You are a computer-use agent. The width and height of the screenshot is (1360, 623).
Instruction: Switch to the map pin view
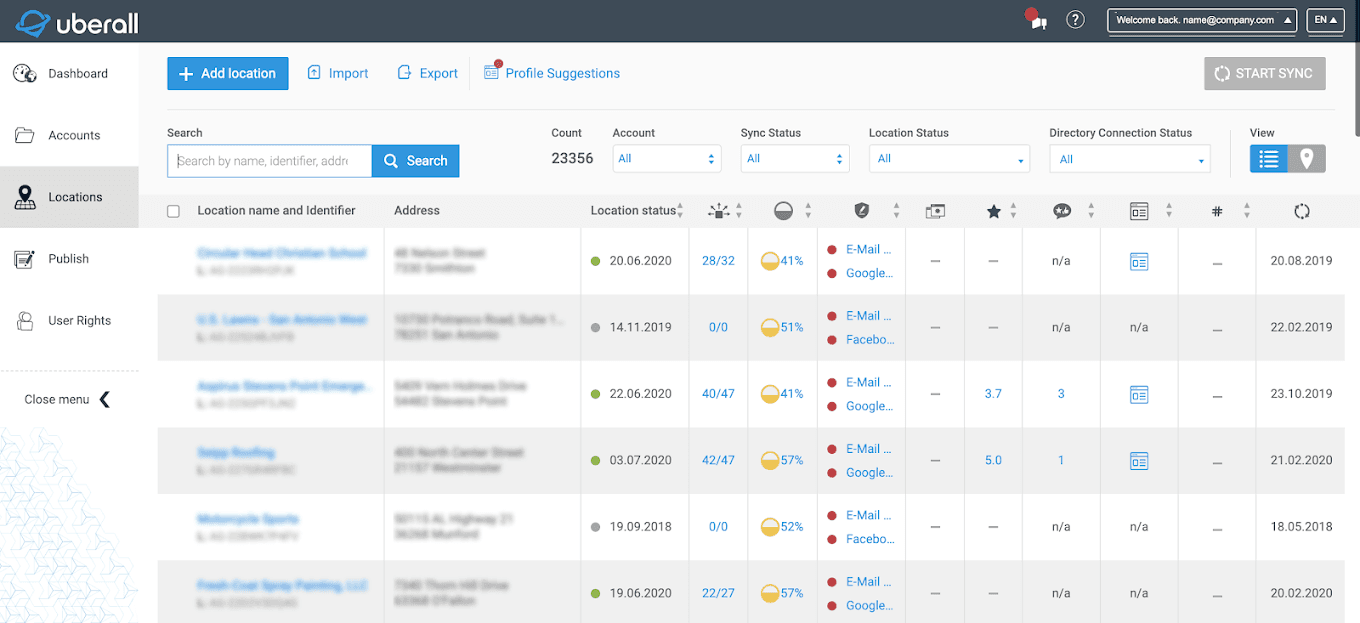[1307, 159]
